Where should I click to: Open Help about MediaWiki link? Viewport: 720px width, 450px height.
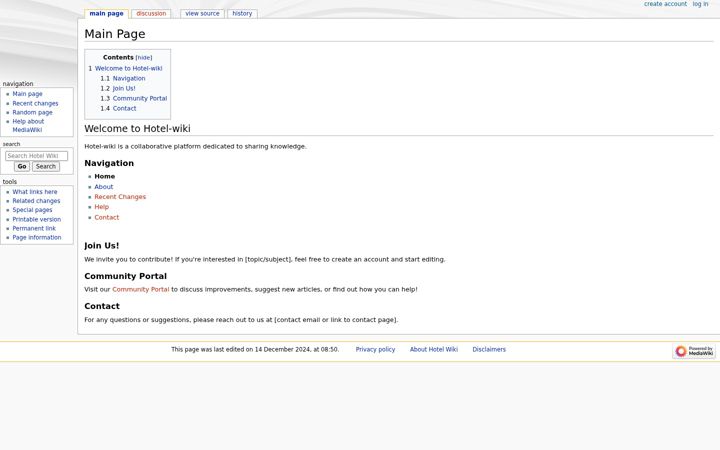point(28,126)
